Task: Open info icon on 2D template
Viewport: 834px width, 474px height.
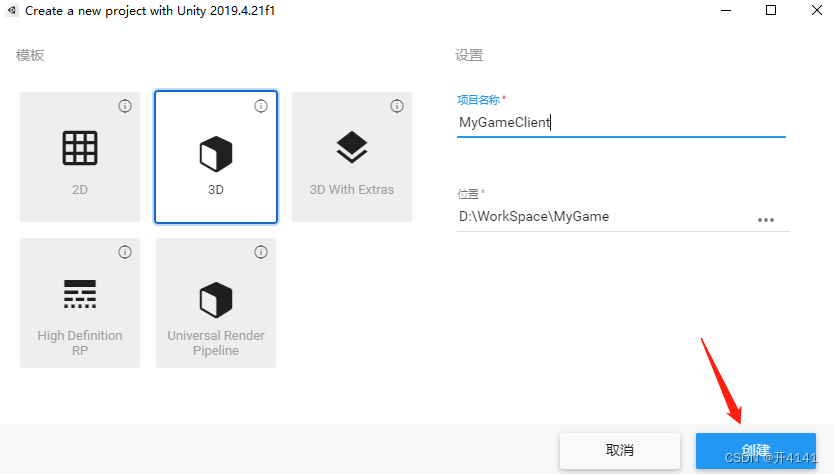Action: click(125, 106)
